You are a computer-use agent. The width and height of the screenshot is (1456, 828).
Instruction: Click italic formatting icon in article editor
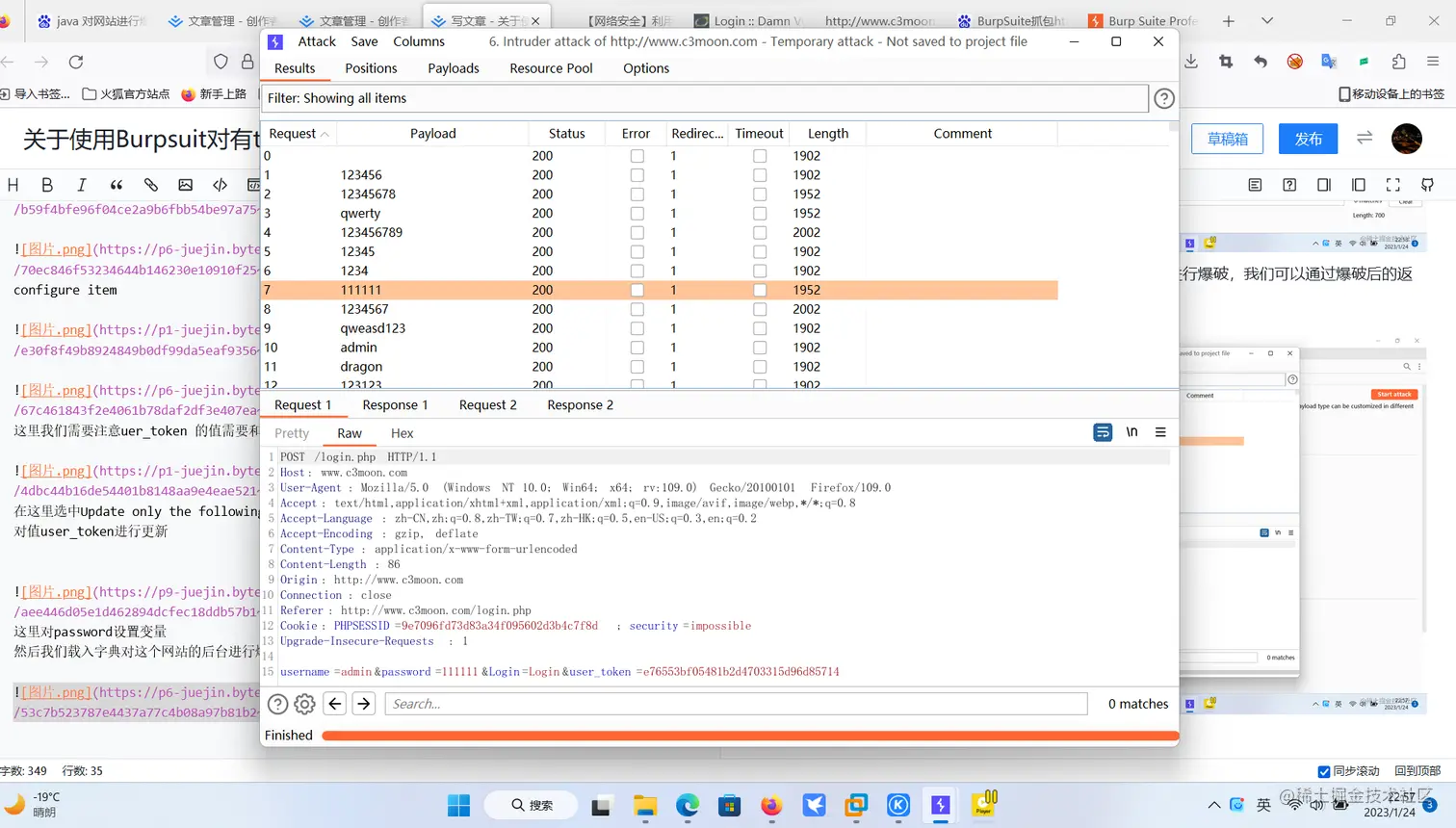[x=81, y=185]
